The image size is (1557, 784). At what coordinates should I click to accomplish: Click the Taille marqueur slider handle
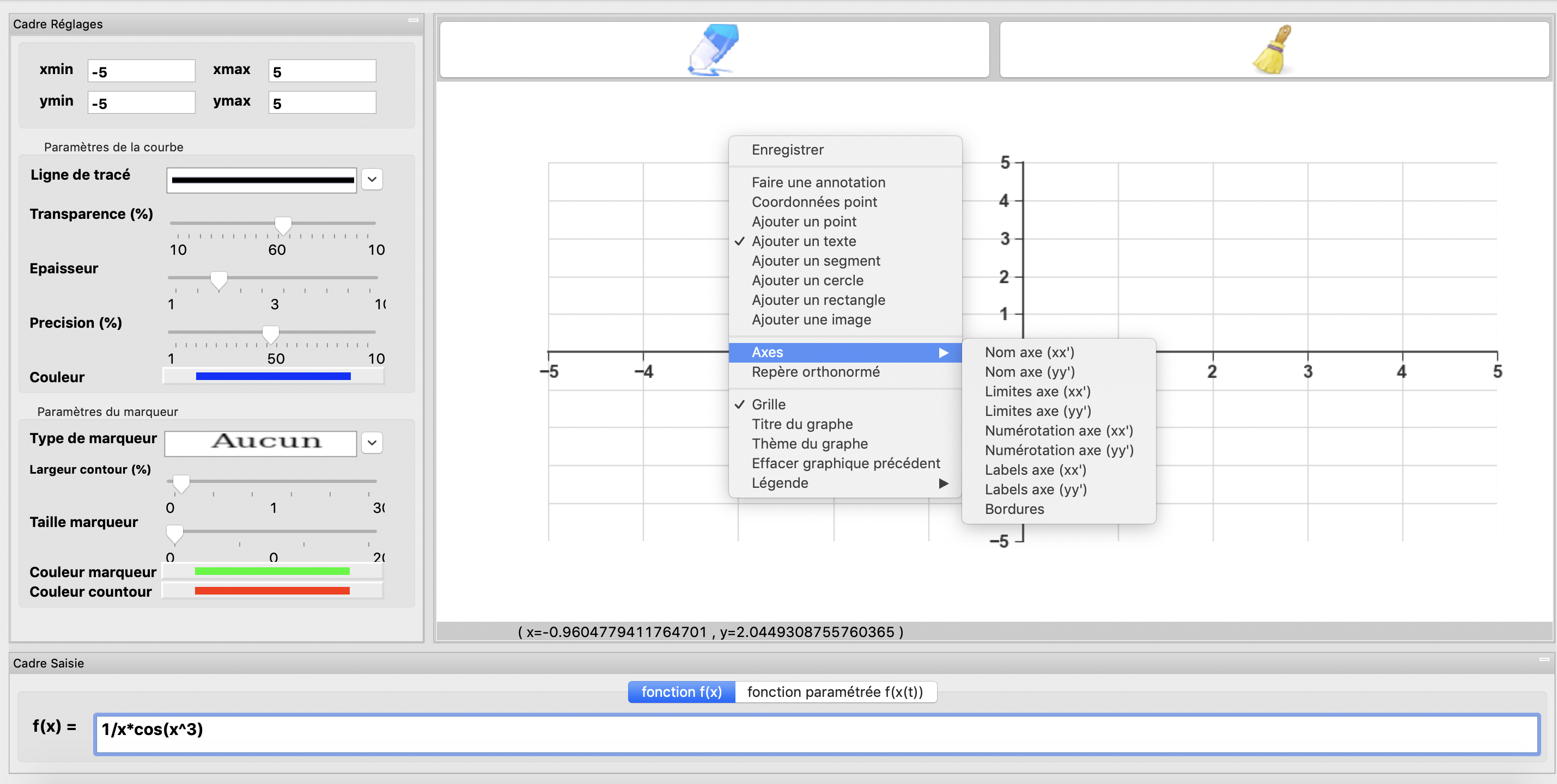coord(175,534)
